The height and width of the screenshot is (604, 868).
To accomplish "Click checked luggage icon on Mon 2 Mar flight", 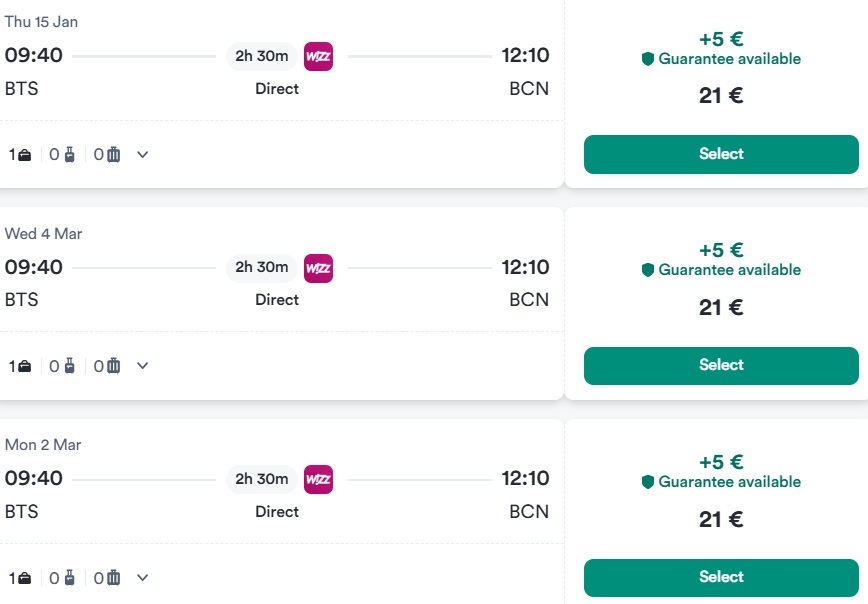I will tap(113, 578).
